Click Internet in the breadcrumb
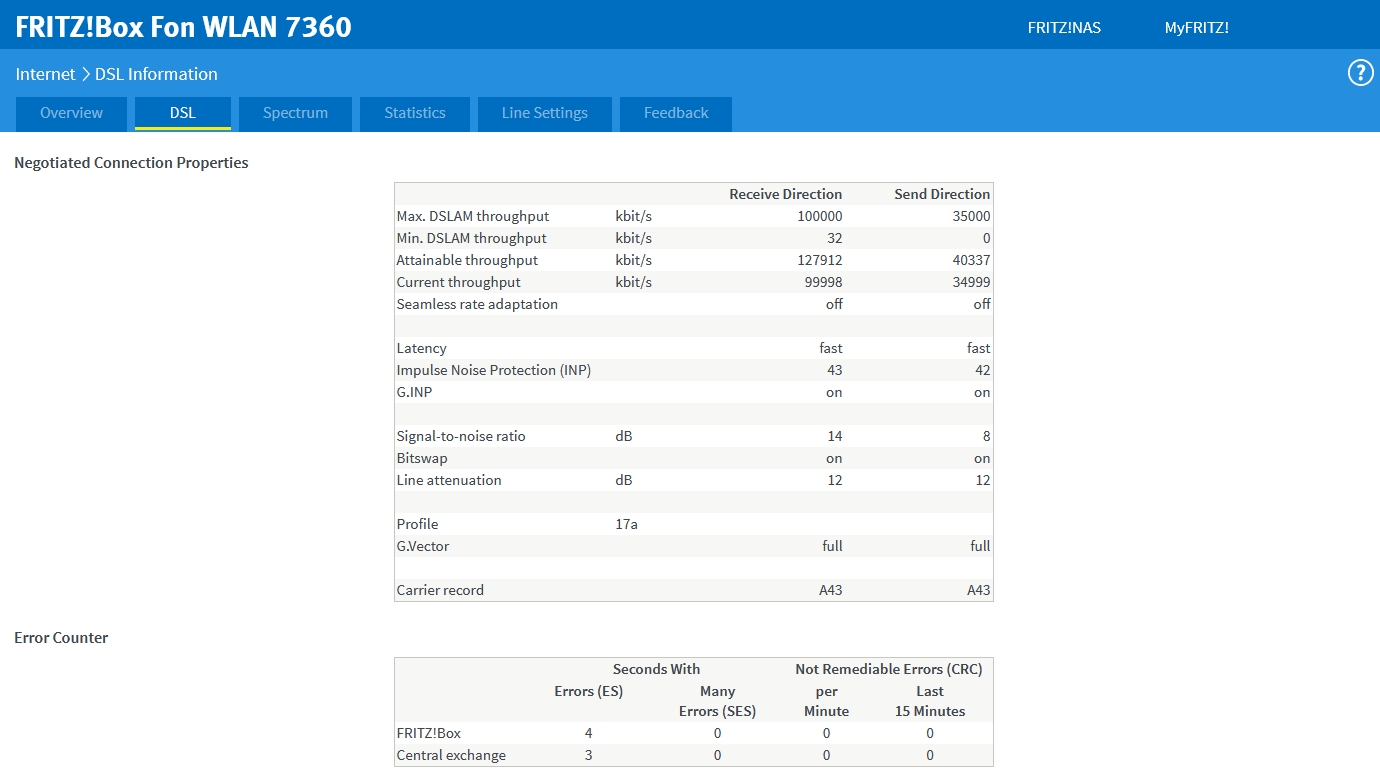The height and width of the screenshot is (771, 1380). (45, 74)
